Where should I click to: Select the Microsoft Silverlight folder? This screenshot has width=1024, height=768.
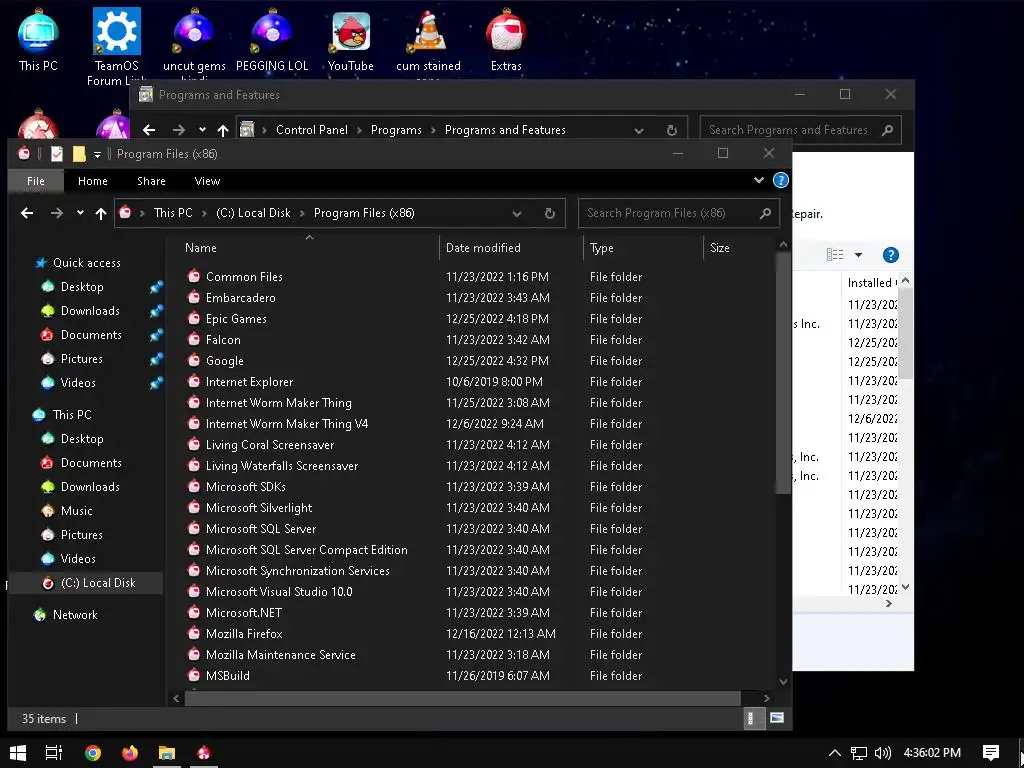click(x=259, y=507)
